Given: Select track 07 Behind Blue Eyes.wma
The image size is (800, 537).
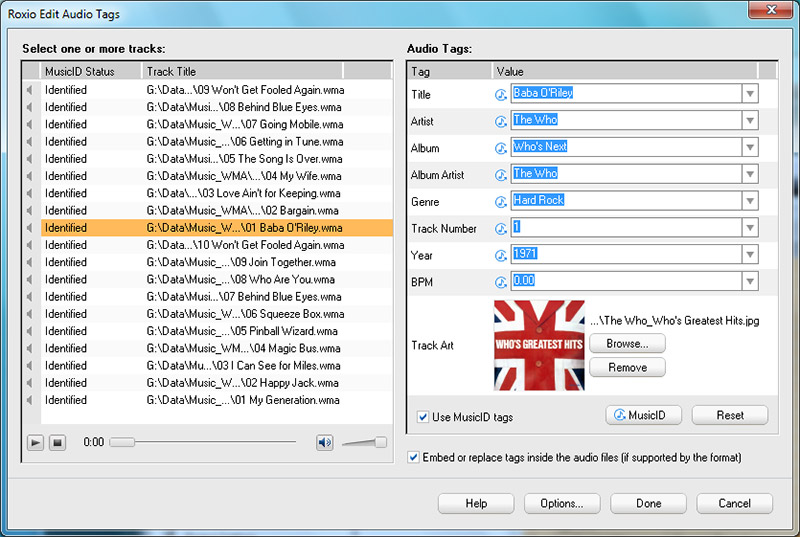Looking at the screenshot, I should 217,297.
